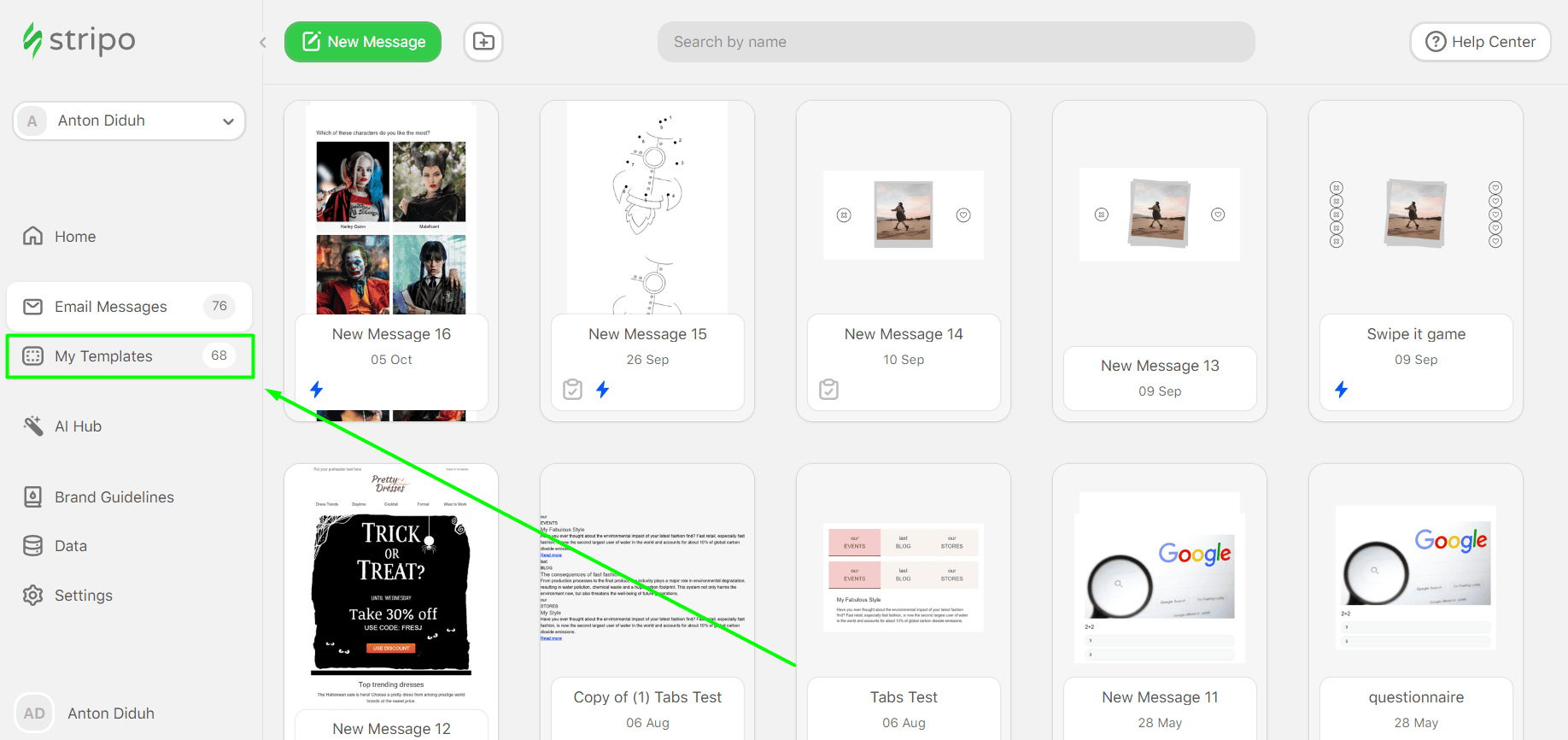Click the Stripo logo
The image size is (1568, 740).
79,40
